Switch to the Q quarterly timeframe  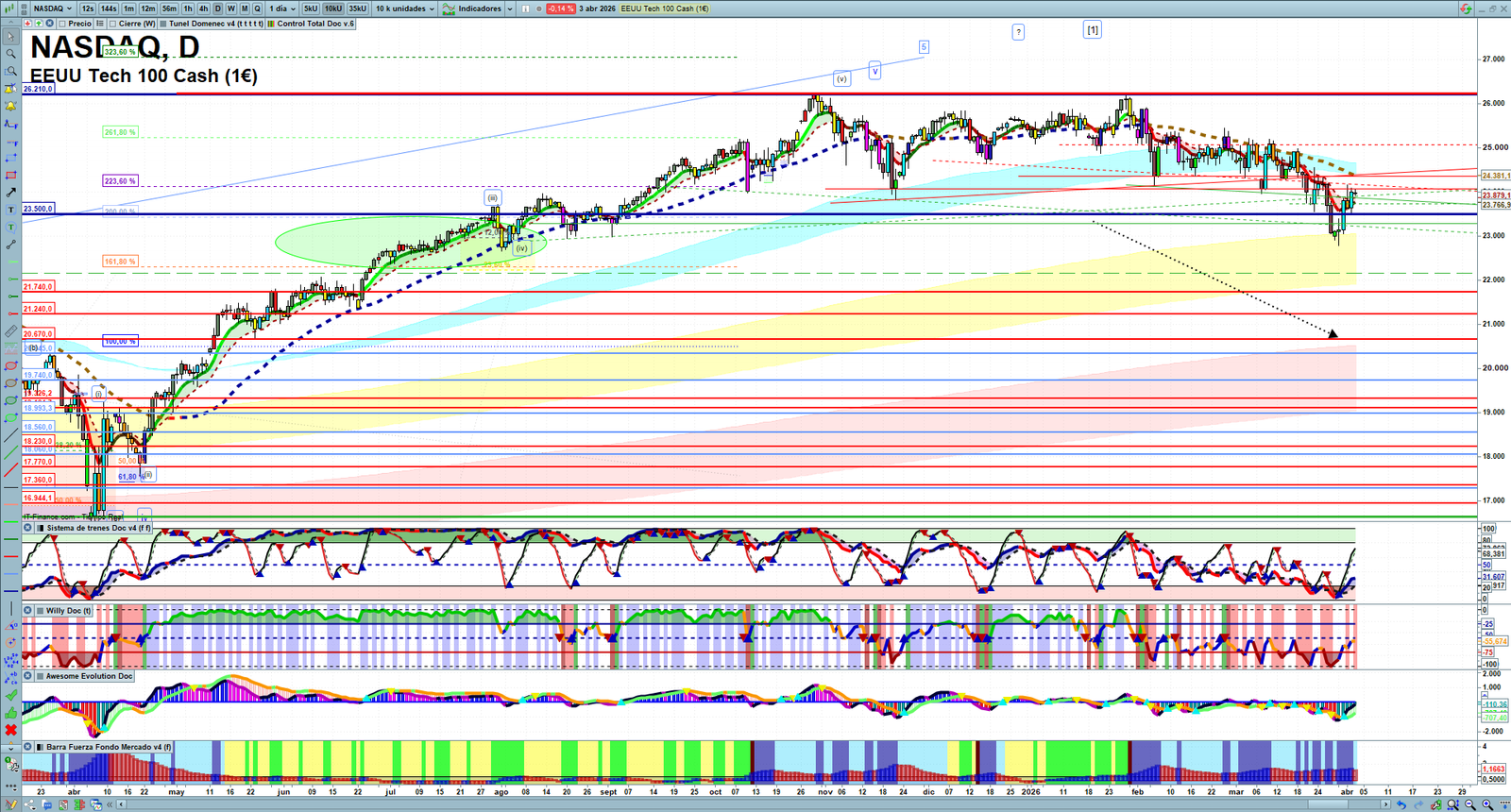(x=257, y=8)
